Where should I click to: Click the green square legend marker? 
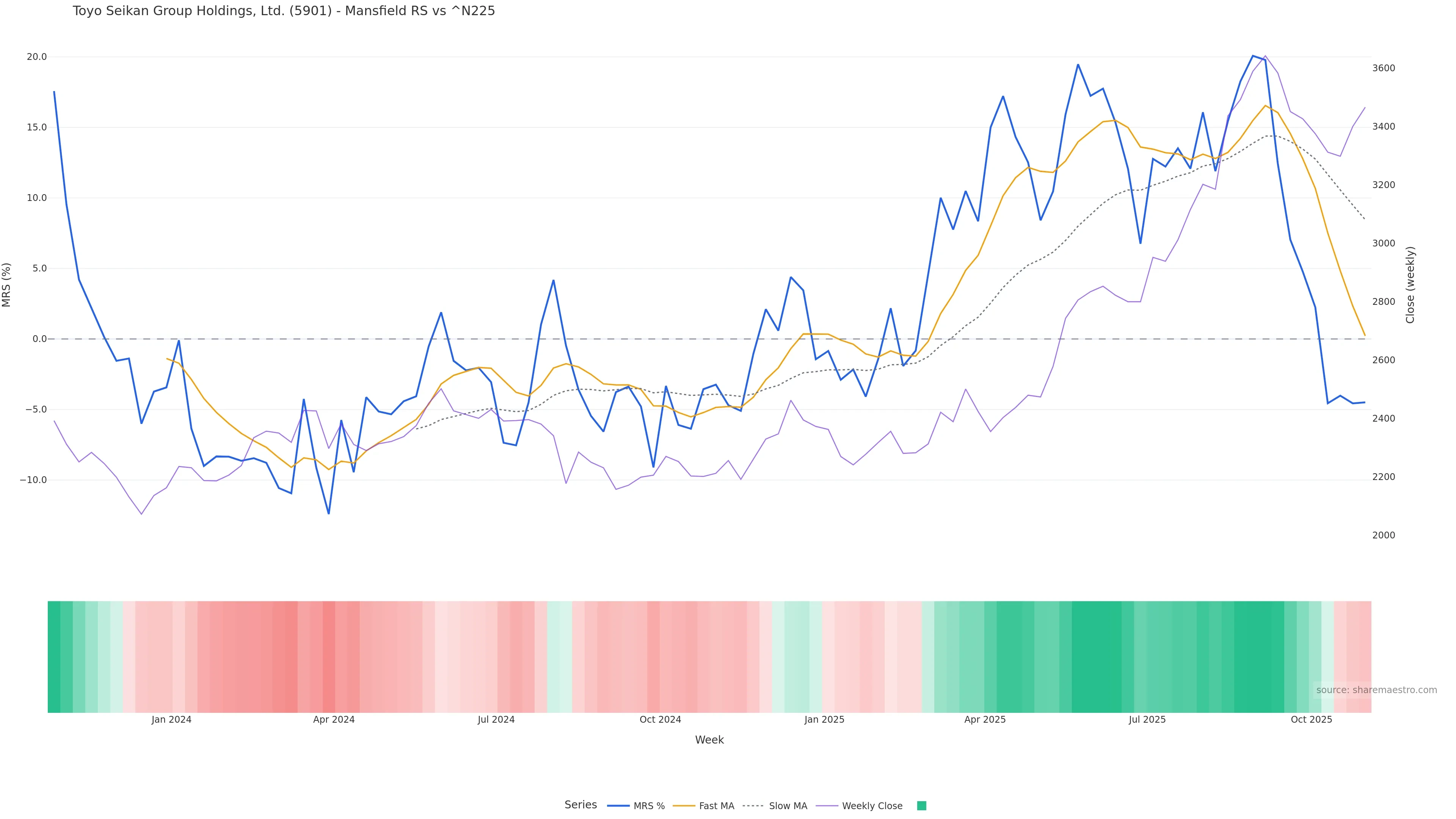921,806
